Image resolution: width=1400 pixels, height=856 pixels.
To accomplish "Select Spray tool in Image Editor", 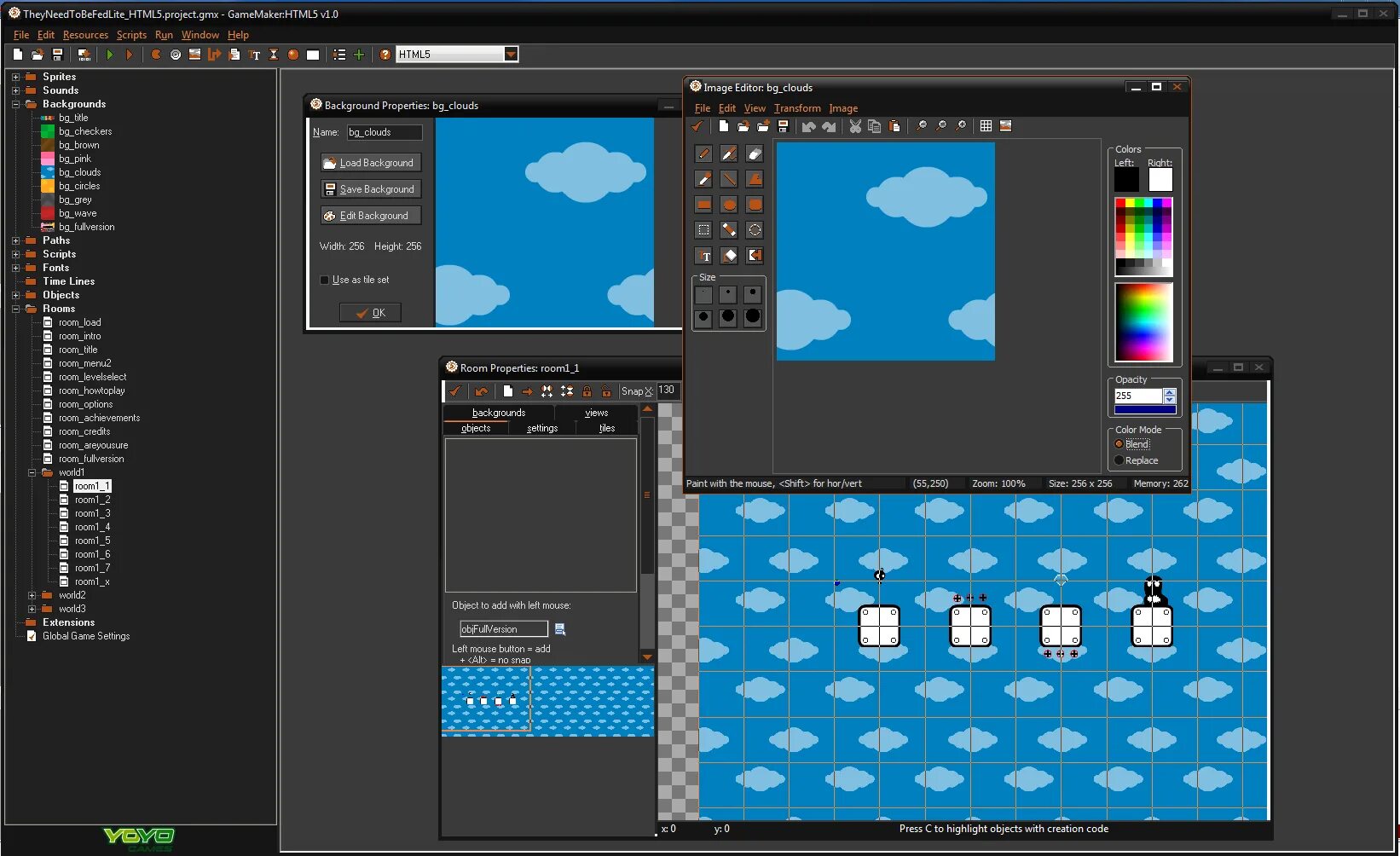I will pyautogui.click(x=729, y=153).
